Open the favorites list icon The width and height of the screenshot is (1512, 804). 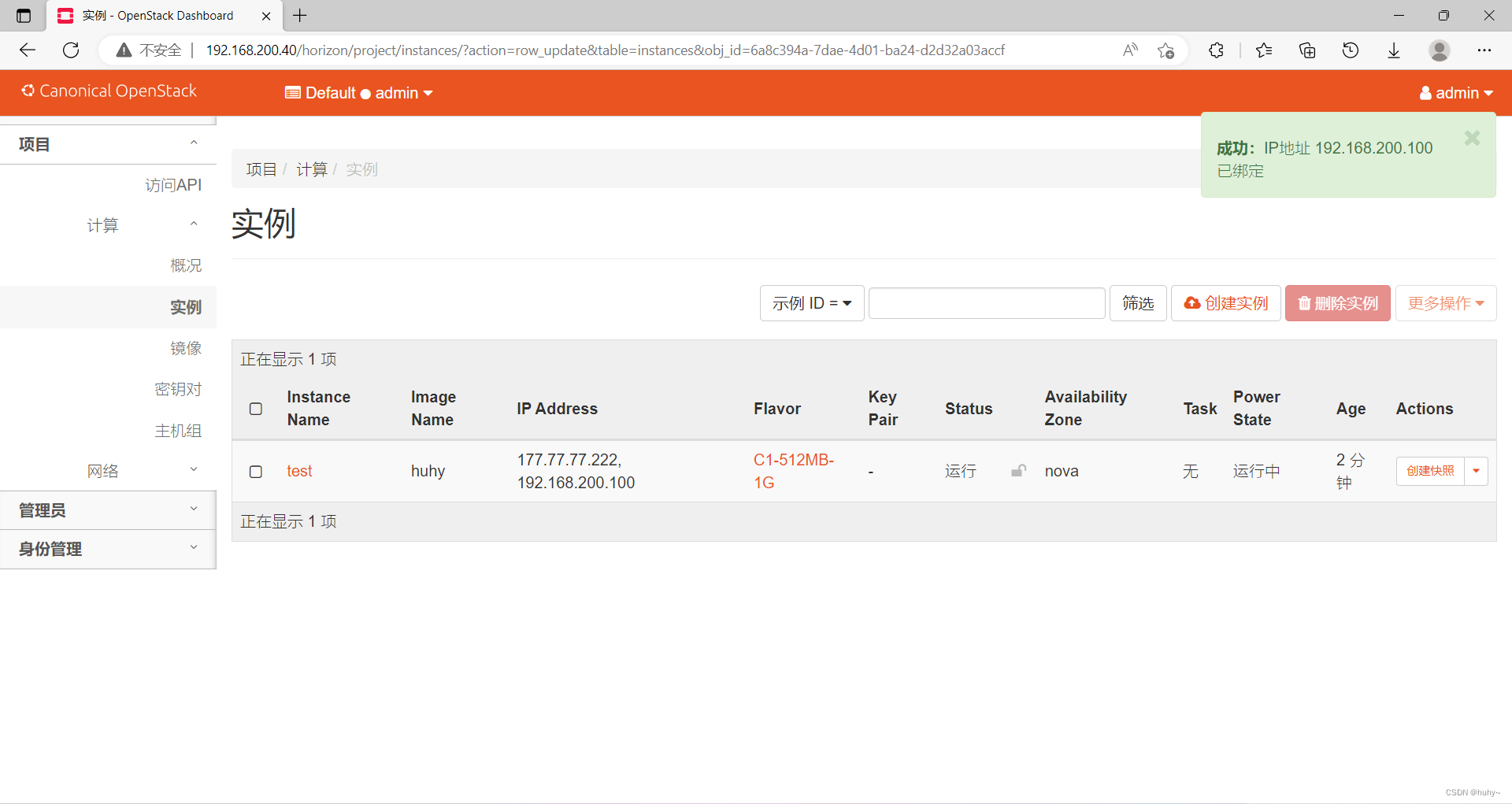[x=1264, y=50]
